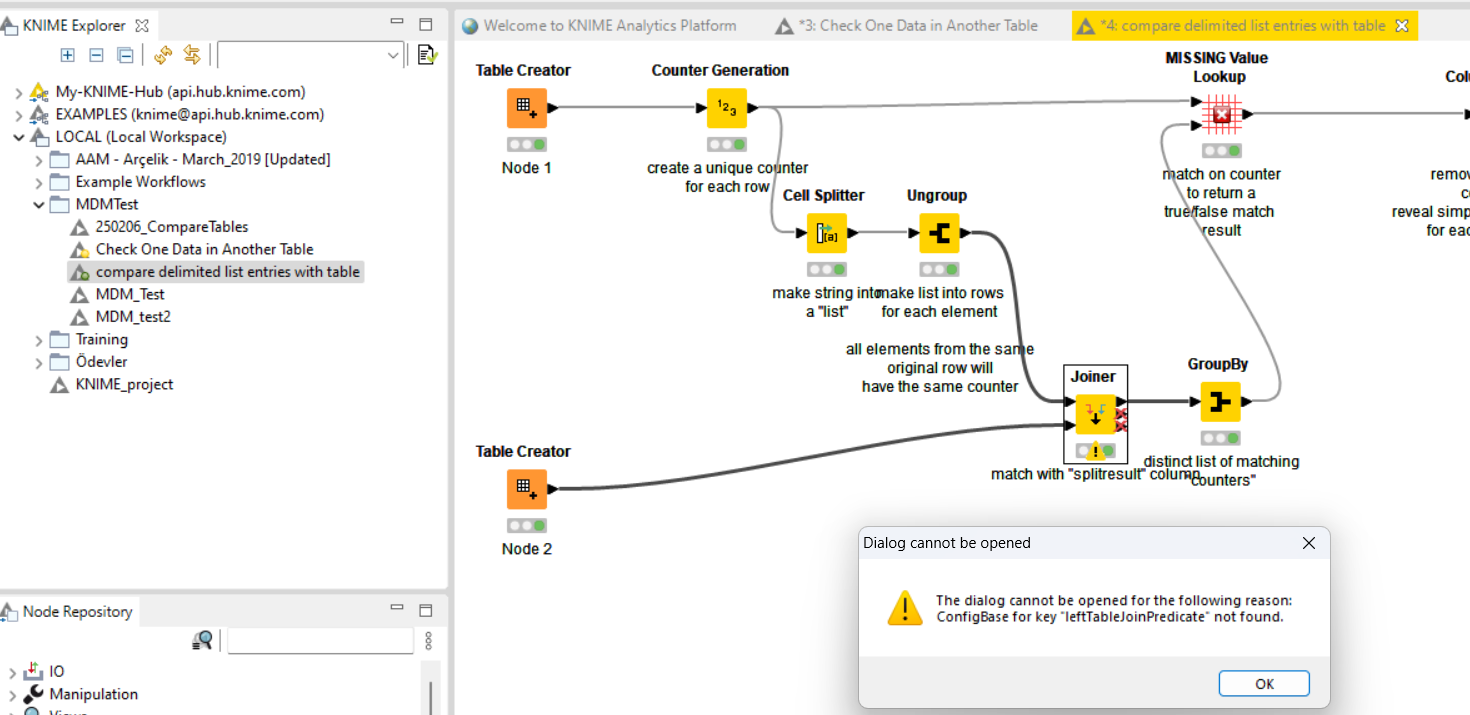Close the '*4: compare delimited list entries' tab

click(x=1401, y=26)
